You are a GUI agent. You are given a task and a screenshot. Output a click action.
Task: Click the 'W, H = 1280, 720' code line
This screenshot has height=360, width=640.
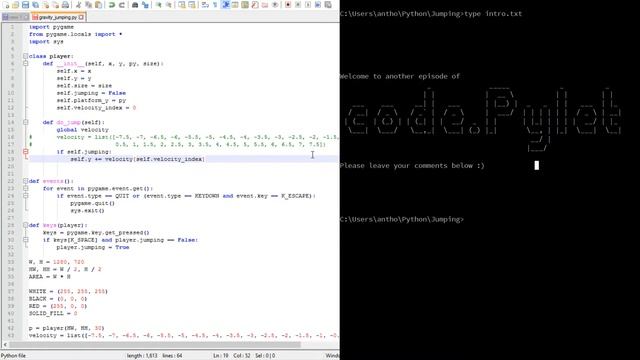[56, 262]
